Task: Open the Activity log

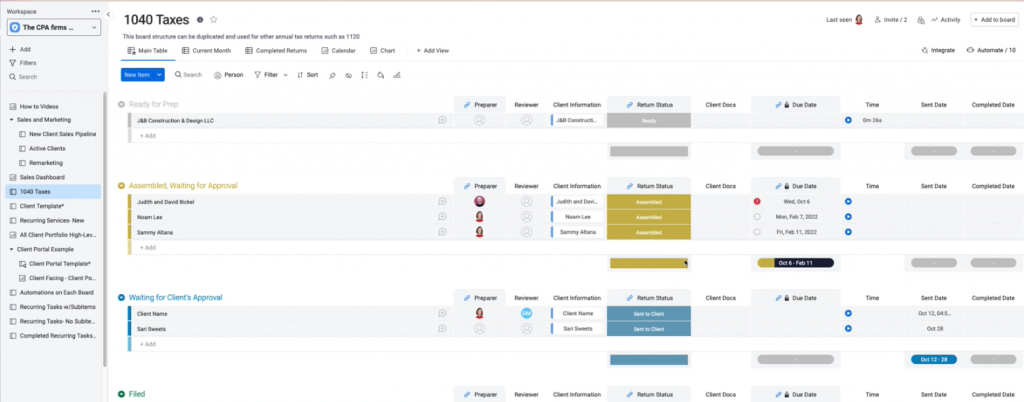Action: 946,20
